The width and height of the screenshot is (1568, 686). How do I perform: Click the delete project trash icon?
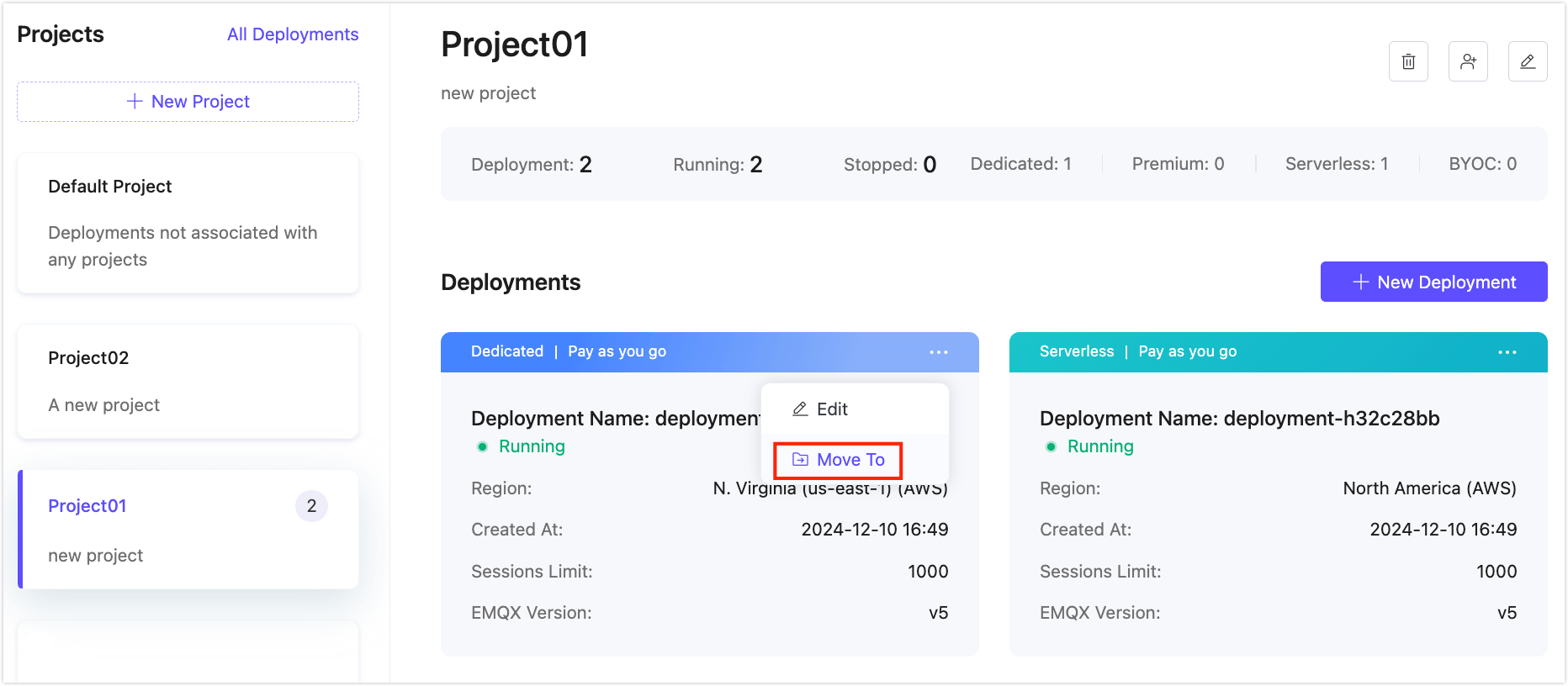(1408, 61)
